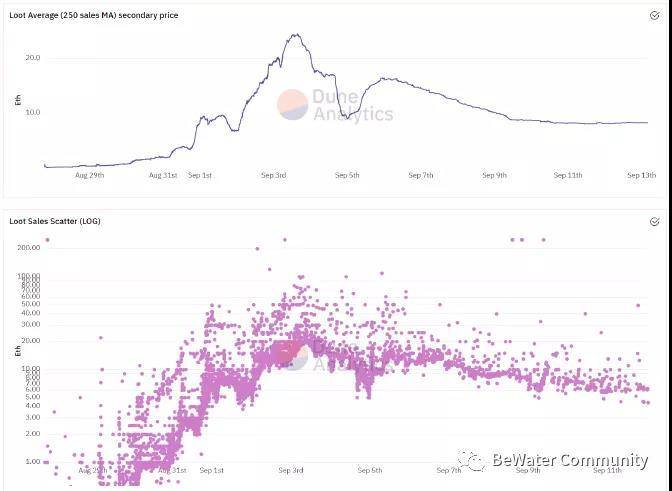Click the Sep 3rd peak of the average price line
This screenshot has height=491, width=672.
296,36
